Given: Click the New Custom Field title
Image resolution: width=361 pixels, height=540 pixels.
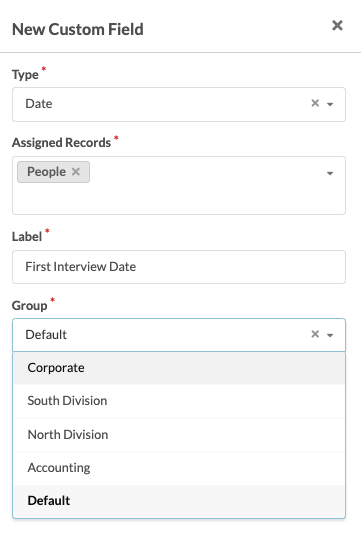Looking at the screenshot, I should point(78,29).
